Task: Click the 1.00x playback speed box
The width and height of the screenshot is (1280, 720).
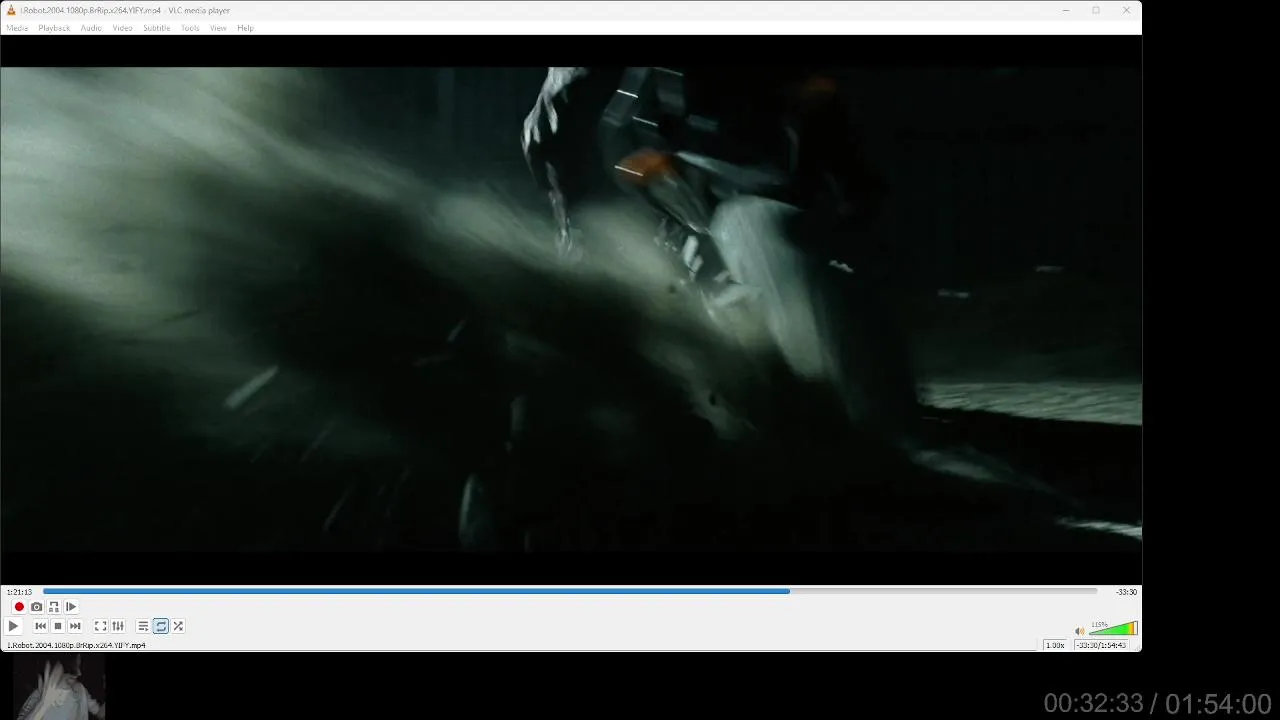Action: coord(1055,645)
